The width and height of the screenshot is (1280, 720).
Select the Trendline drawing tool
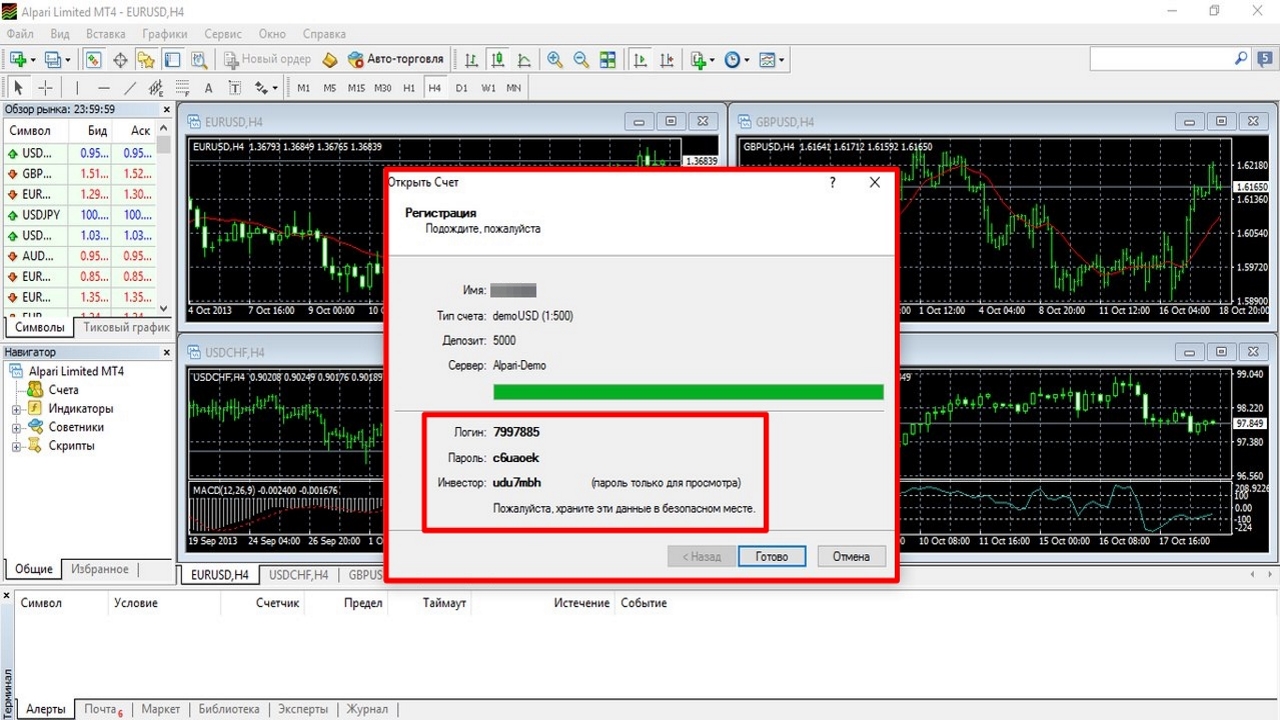[x=129, y=88]
